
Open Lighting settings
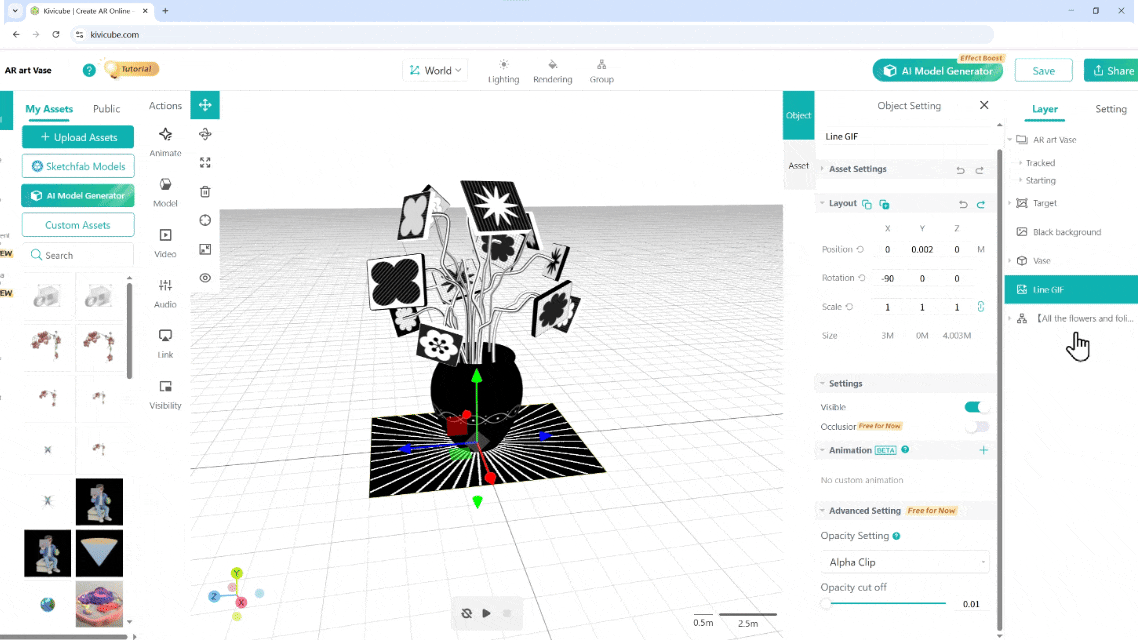[x=503, y=71]
